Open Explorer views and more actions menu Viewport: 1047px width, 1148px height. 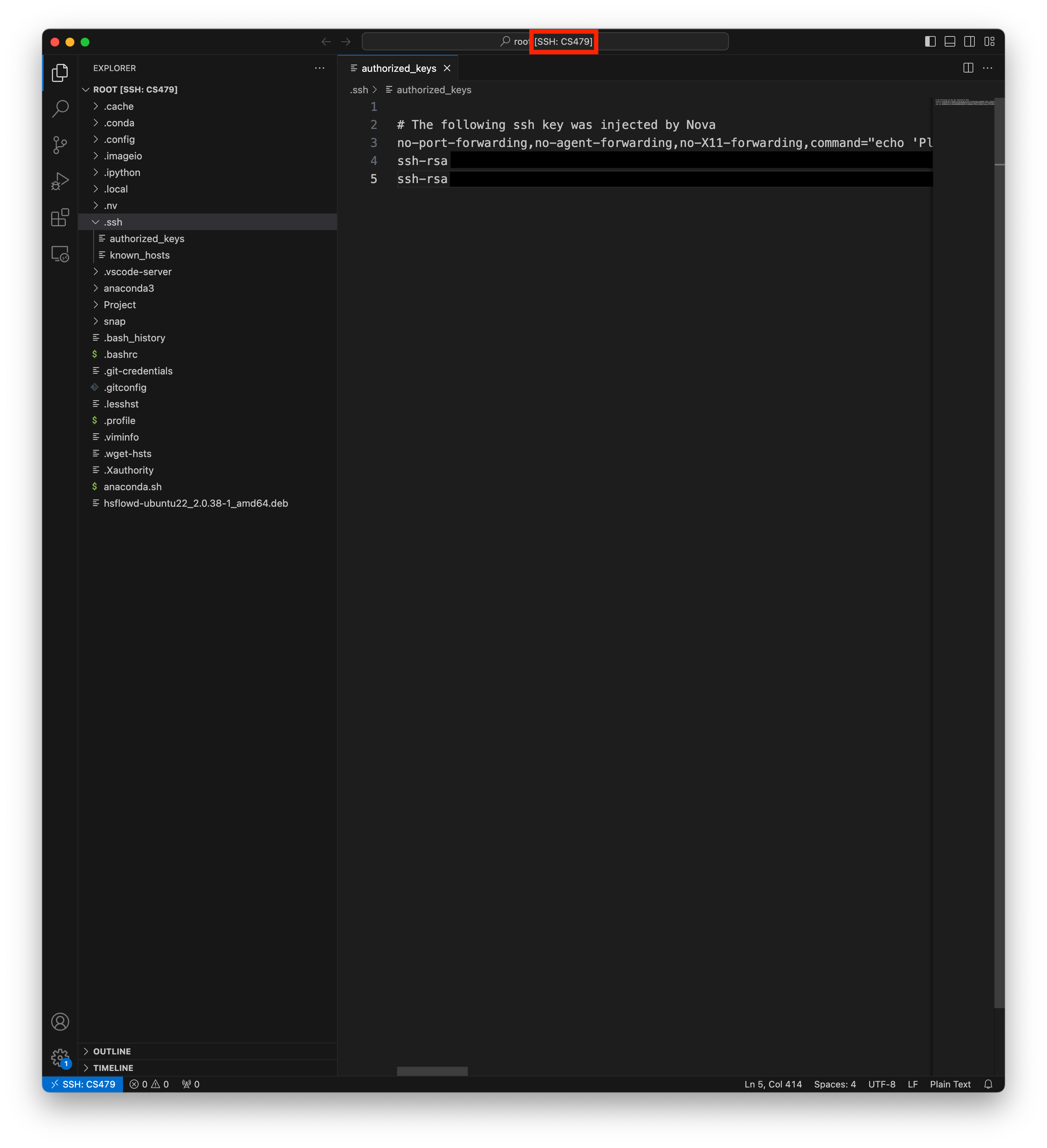click(320, 68)
